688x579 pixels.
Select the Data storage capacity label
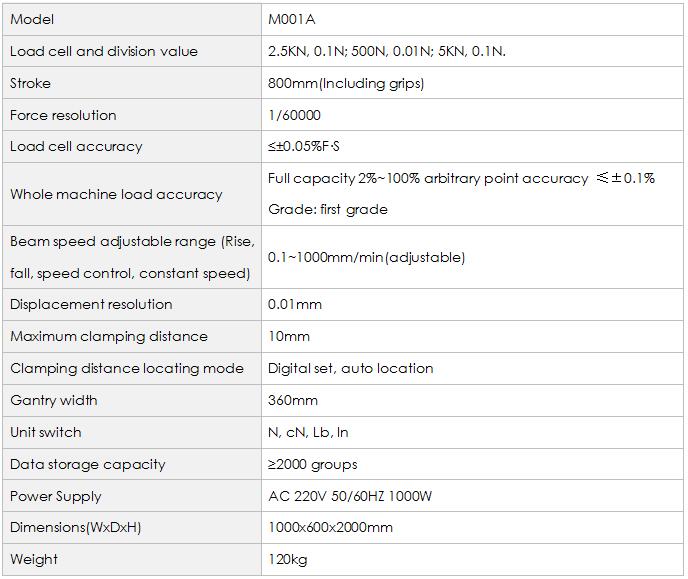[x=88, y=465]
